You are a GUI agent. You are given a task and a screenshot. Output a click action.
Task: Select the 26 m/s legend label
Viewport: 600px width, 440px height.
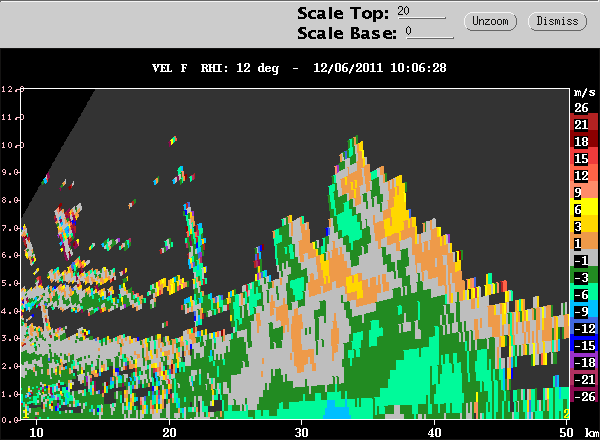[581, 108]
